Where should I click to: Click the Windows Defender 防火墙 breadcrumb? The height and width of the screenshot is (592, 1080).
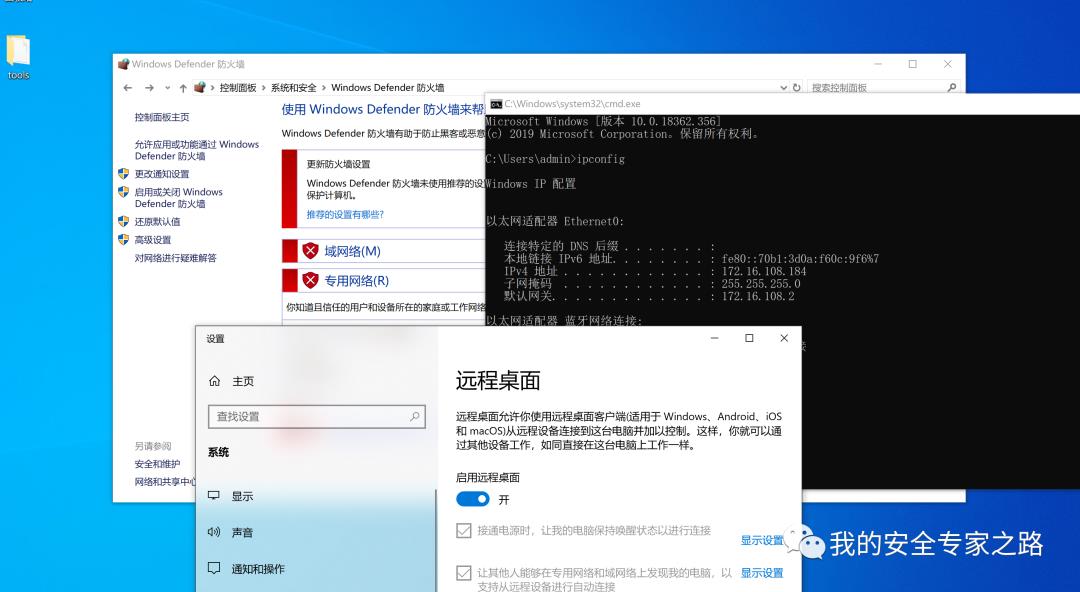[388, 88]
